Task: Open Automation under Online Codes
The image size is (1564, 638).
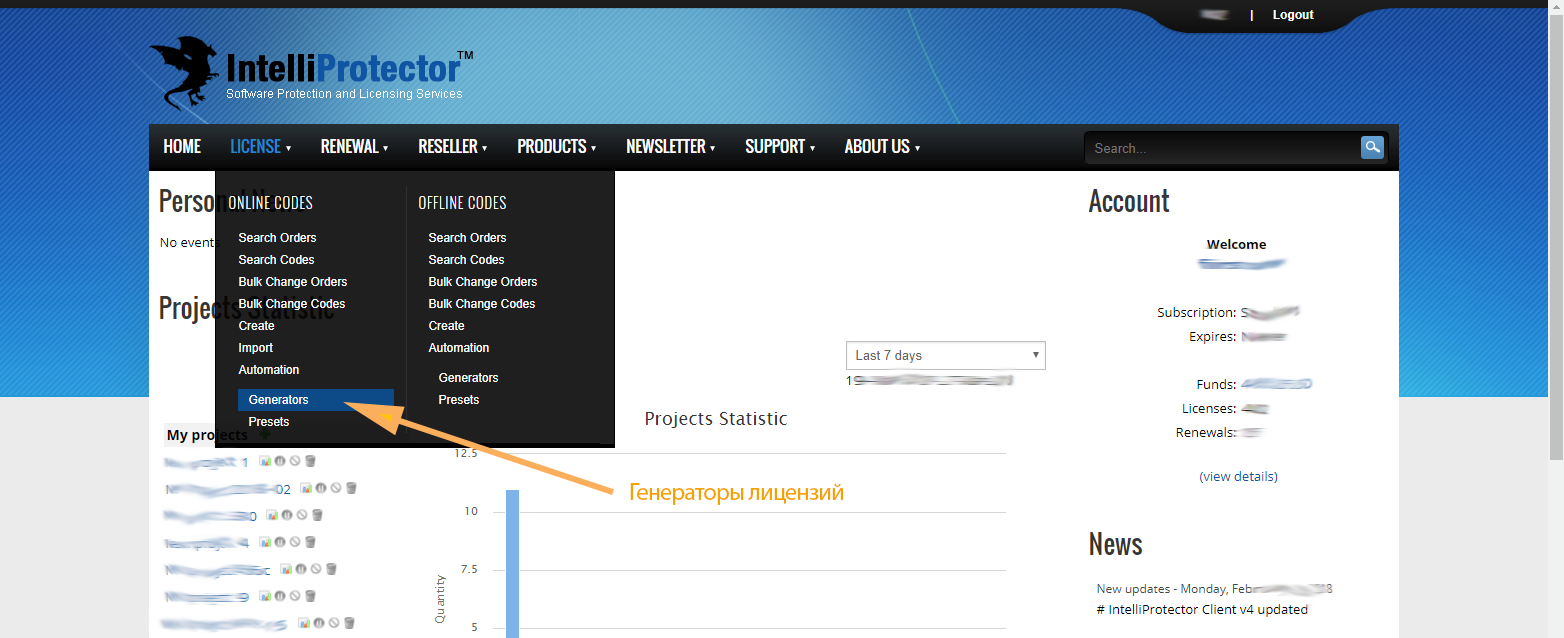Action: point(269,370)
